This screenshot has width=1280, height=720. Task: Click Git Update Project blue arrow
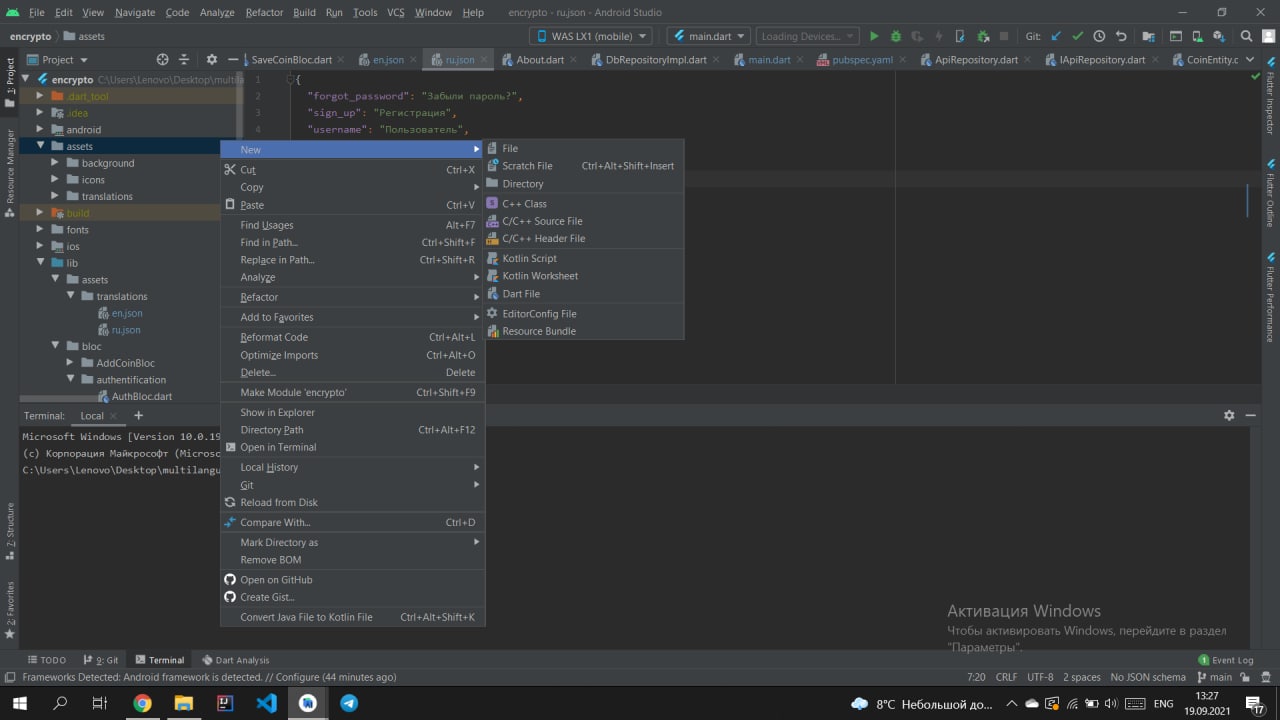coord(1056,36)
